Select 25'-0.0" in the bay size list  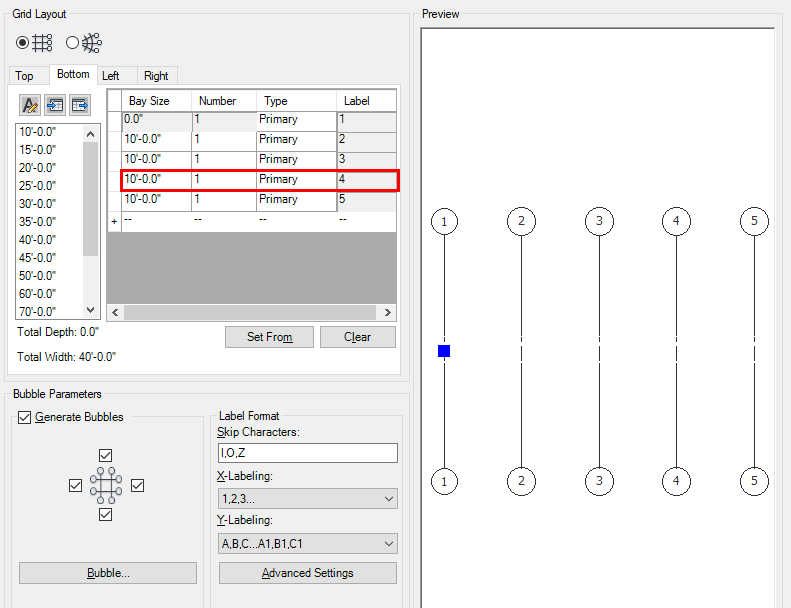point(38,186)
